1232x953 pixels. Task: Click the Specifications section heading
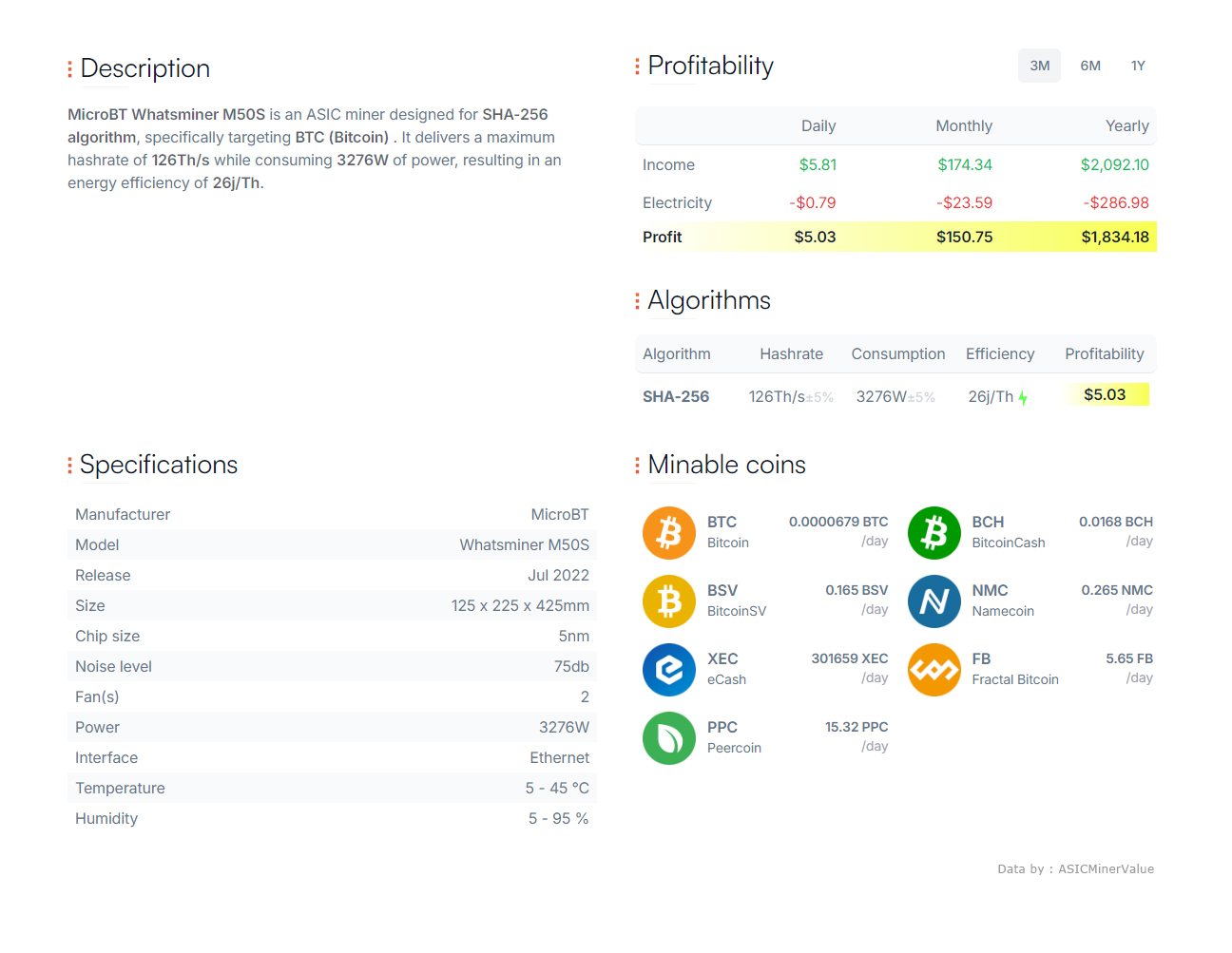coord(159,465)
